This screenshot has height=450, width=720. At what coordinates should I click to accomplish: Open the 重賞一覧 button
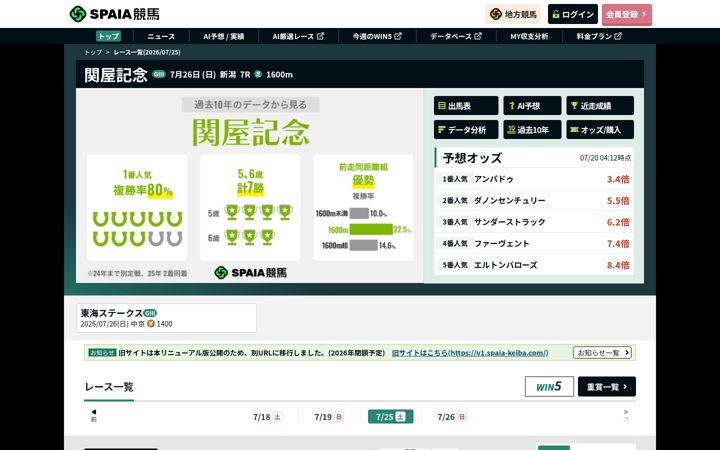(x=607, y=387)
